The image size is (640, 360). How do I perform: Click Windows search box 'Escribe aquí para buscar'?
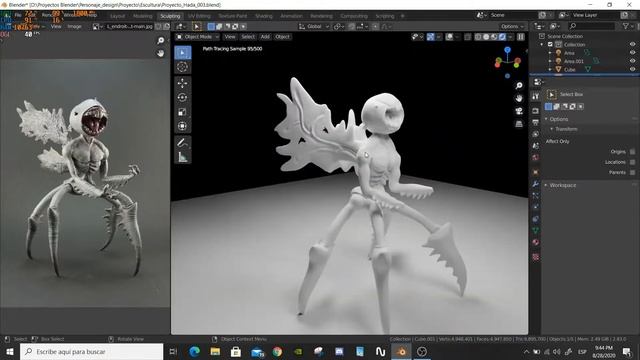tap(91, 351)
